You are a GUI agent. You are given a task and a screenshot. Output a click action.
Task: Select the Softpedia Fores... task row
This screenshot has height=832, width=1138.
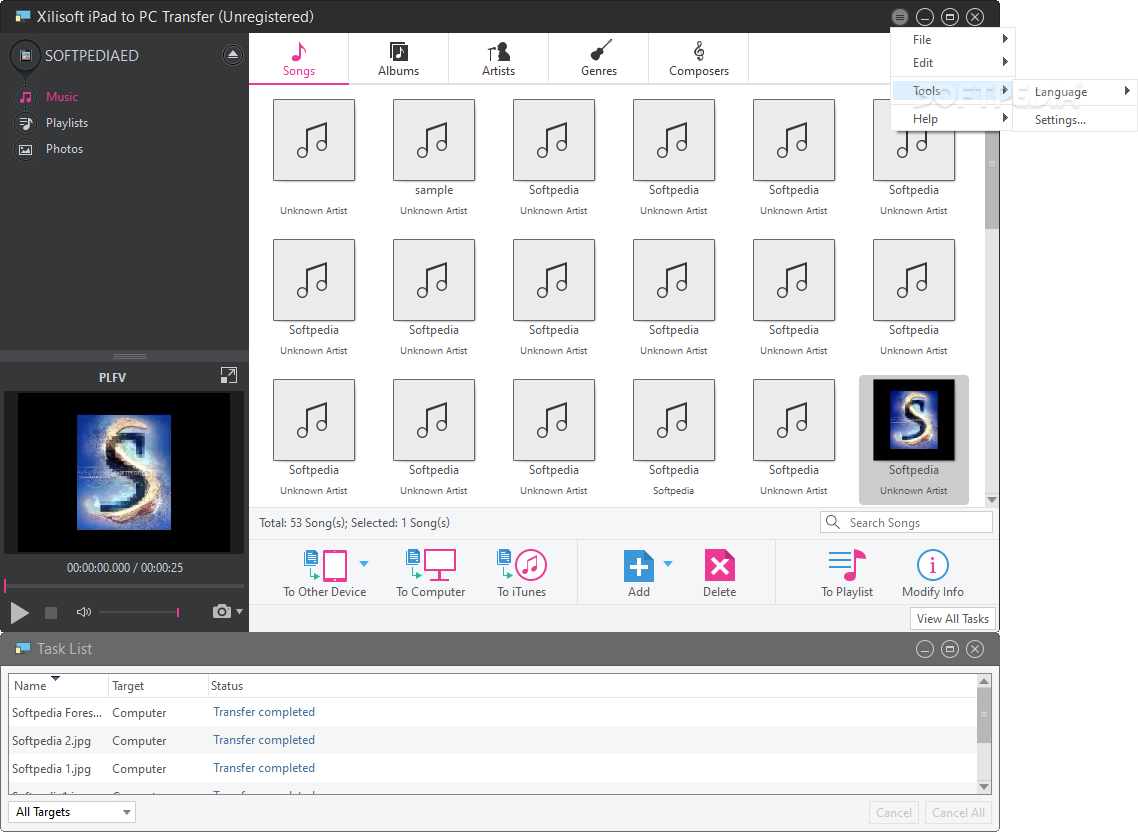[x=493, y=713]
